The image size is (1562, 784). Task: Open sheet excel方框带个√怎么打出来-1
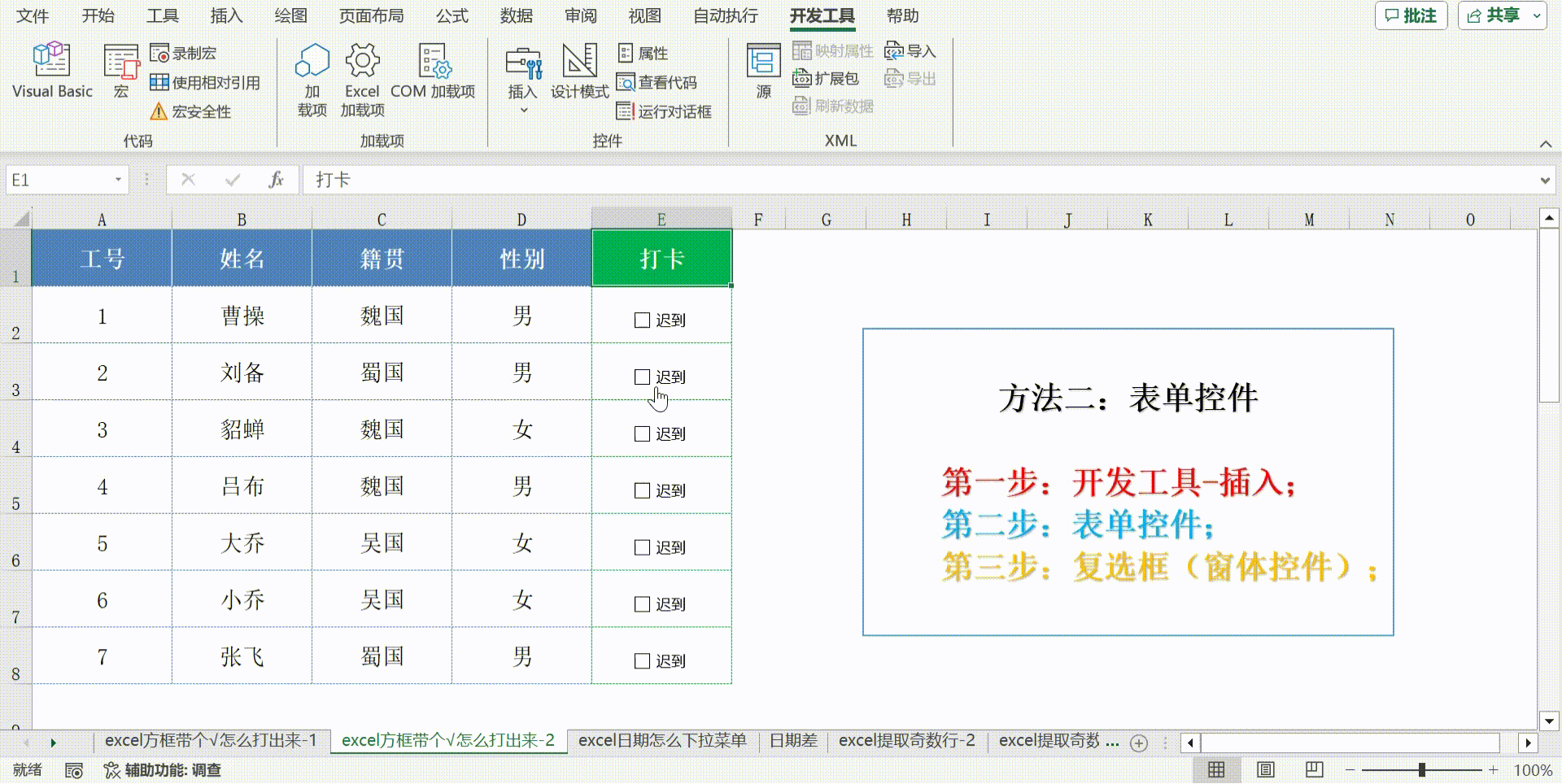[211, 741]
